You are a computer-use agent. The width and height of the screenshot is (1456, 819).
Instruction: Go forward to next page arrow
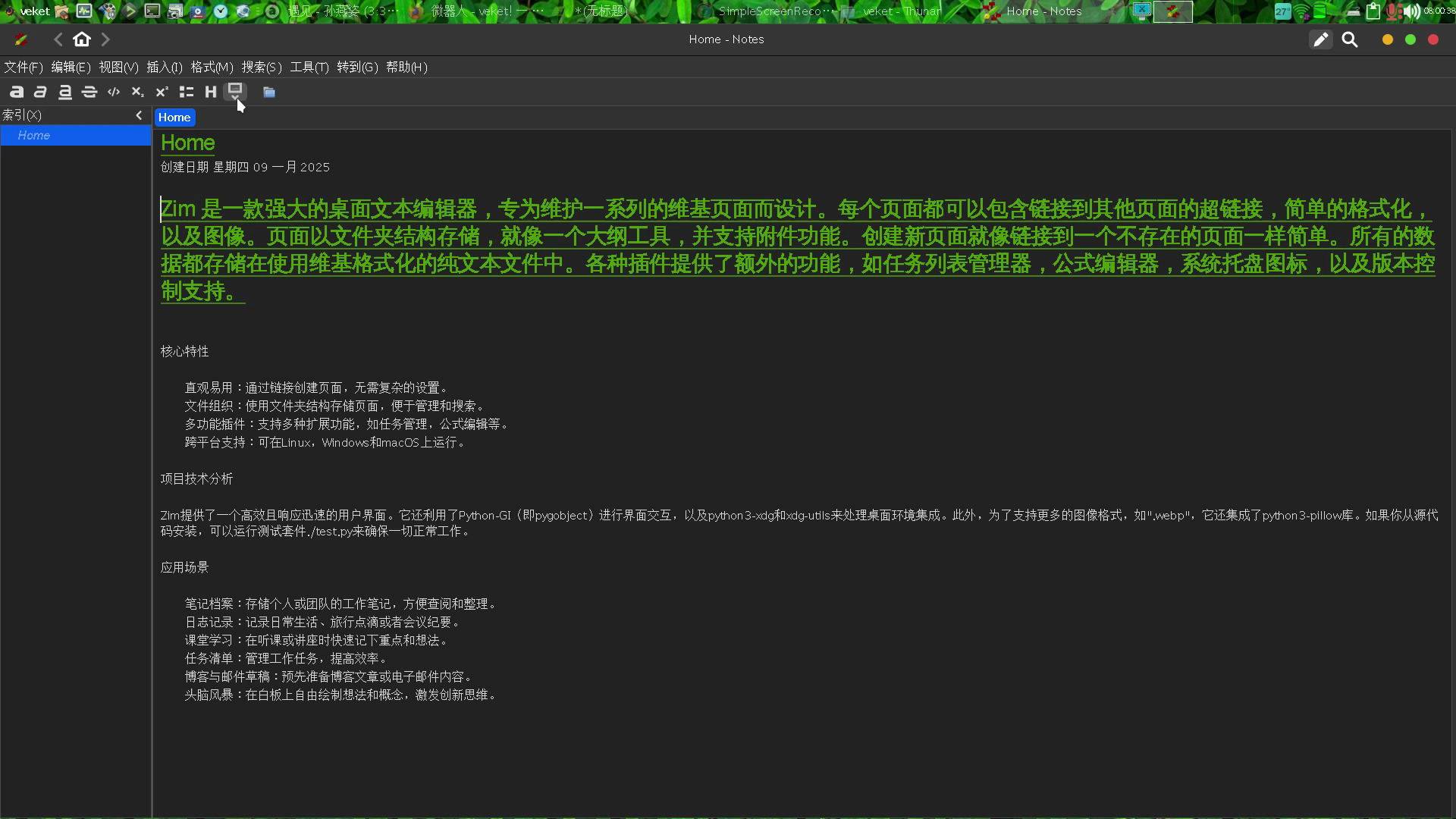[105, 39]
